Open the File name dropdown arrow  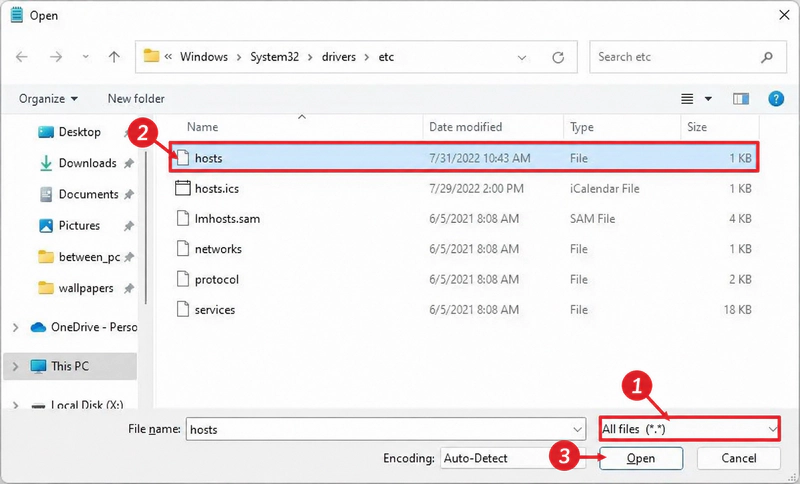(577, 429)
